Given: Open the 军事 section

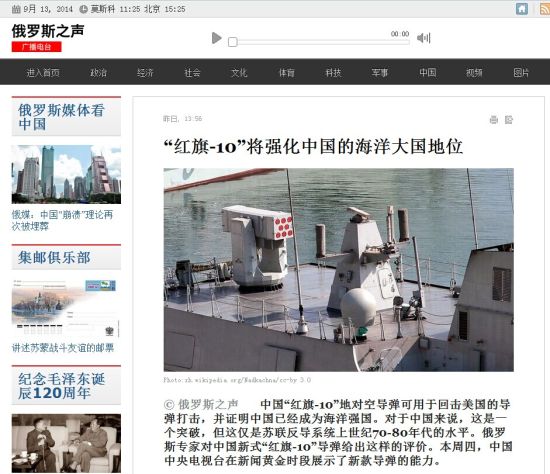Looking at the screenshot, I should pyautogui.click(x=380, y=73).
